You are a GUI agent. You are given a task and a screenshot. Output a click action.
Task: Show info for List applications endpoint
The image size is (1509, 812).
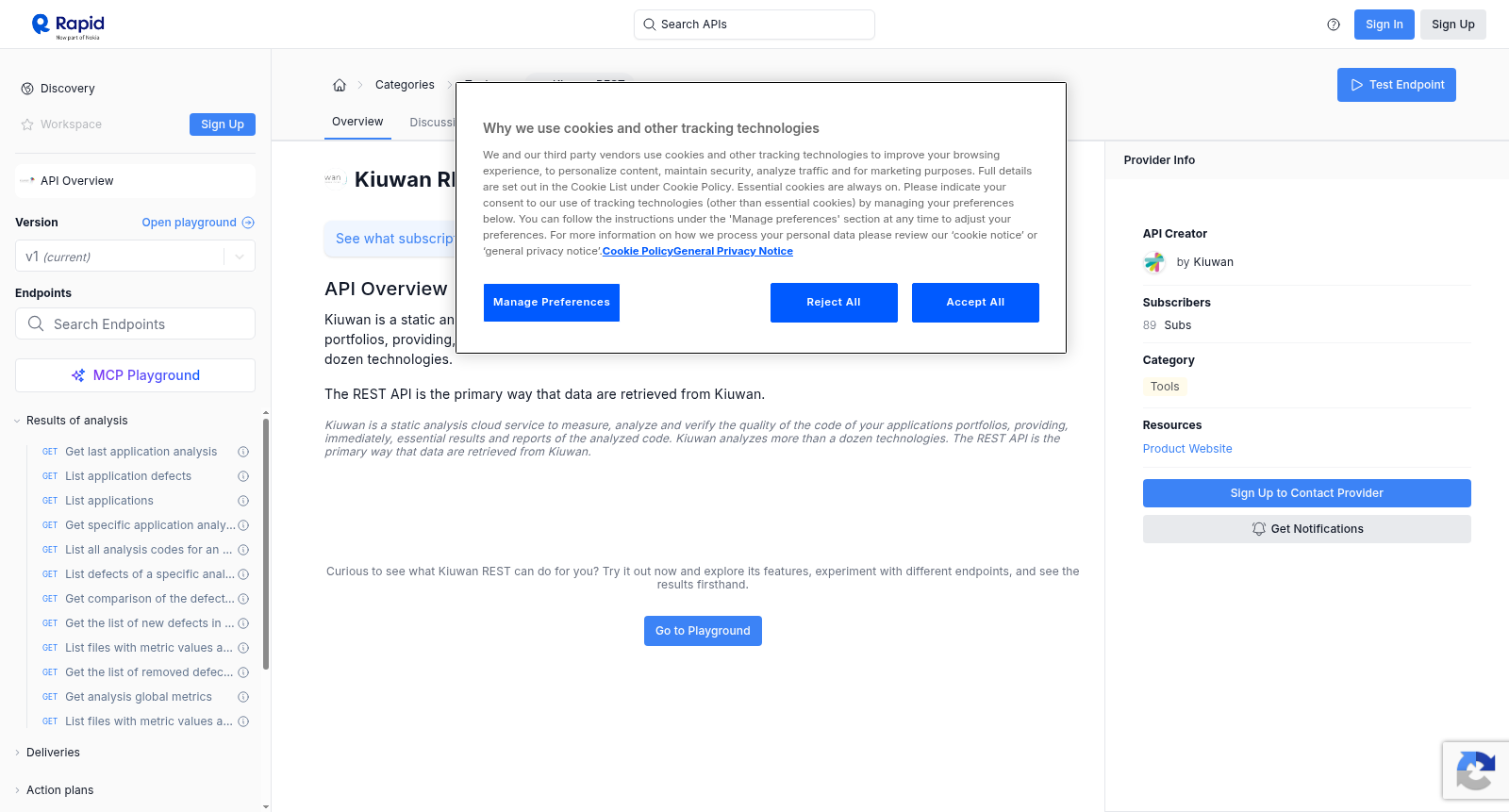[x=243, y=501]
